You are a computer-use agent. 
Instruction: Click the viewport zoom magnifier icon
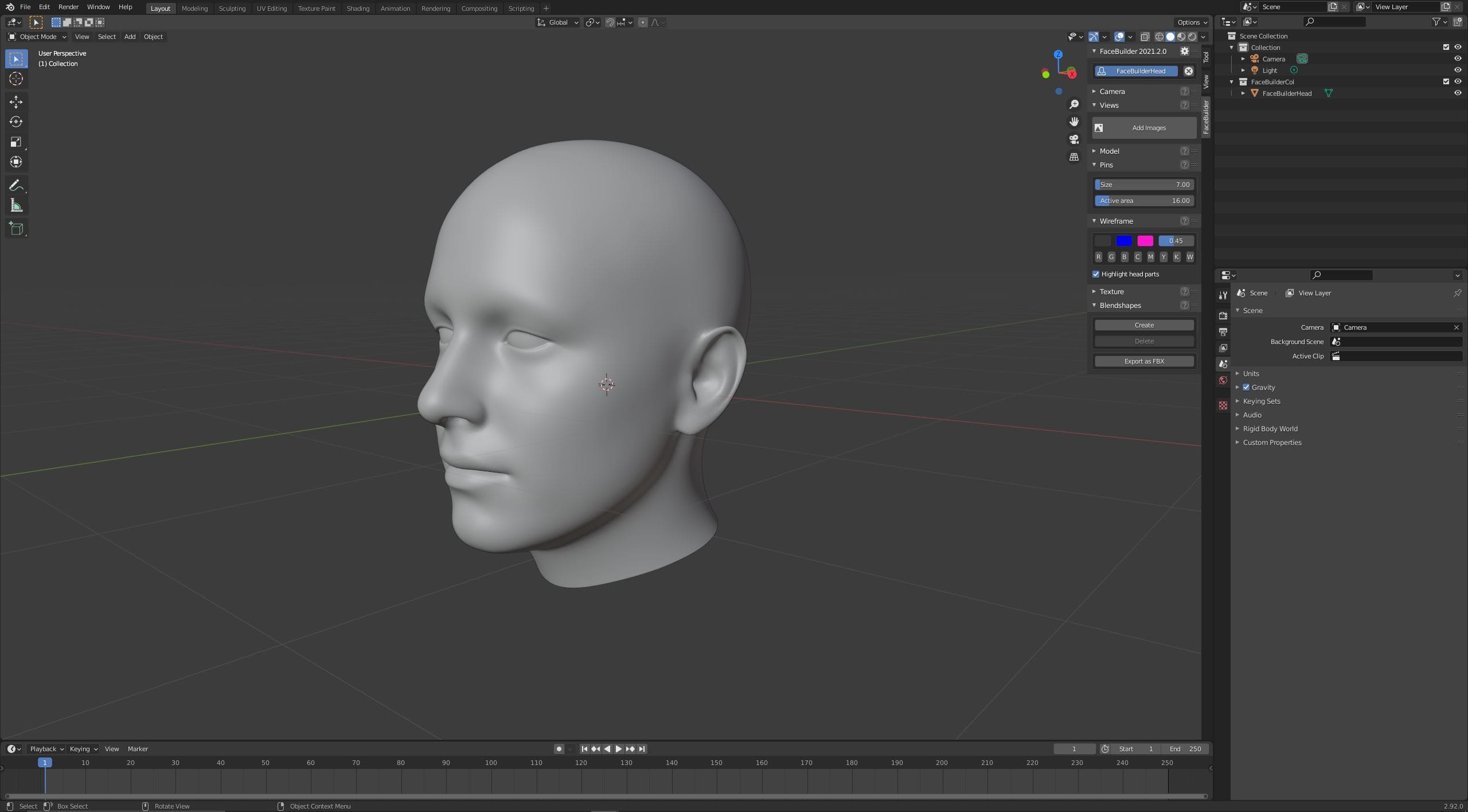[1074, 104]
